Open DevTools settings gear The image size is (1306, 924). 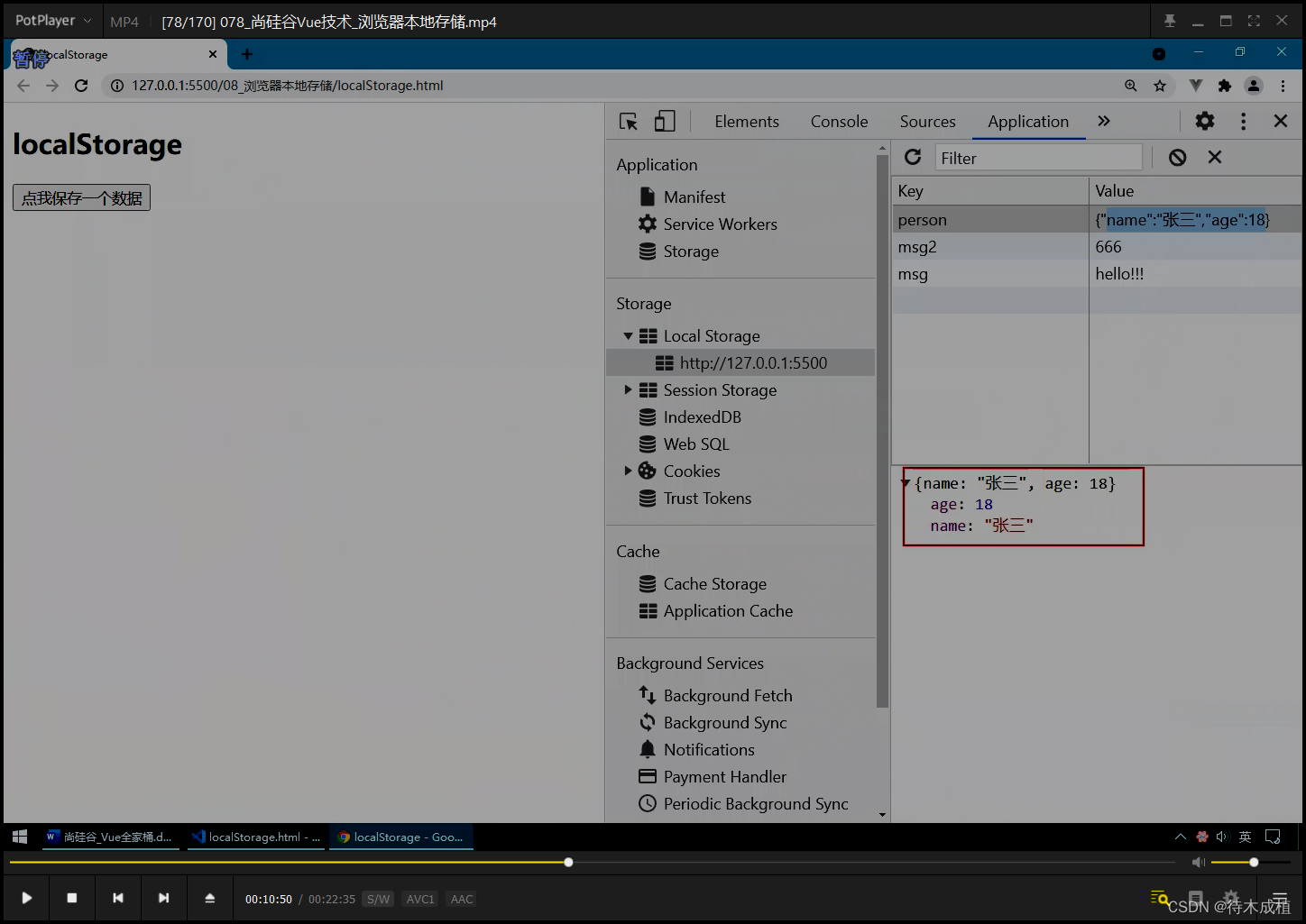click(1205, 121)
